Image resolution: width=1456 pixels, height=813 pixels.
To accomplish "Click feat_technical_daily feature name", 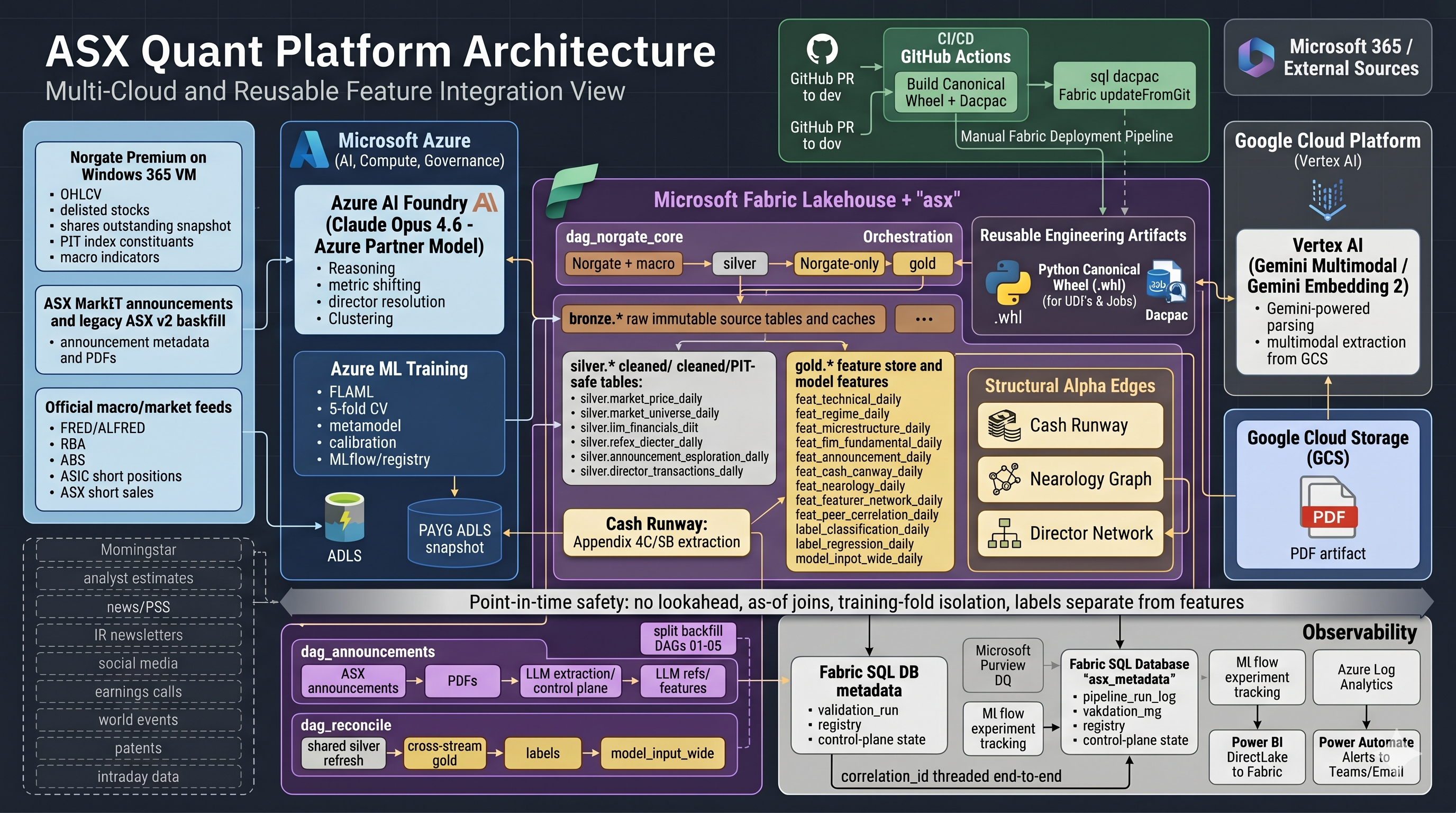I will tap(848, 399).
